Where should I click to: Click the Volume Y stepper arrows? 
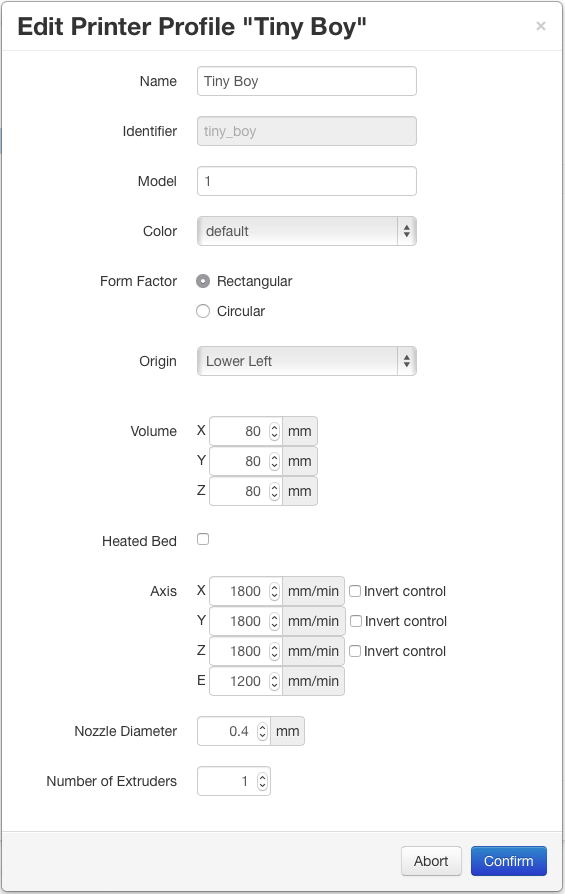click(274, 461)
